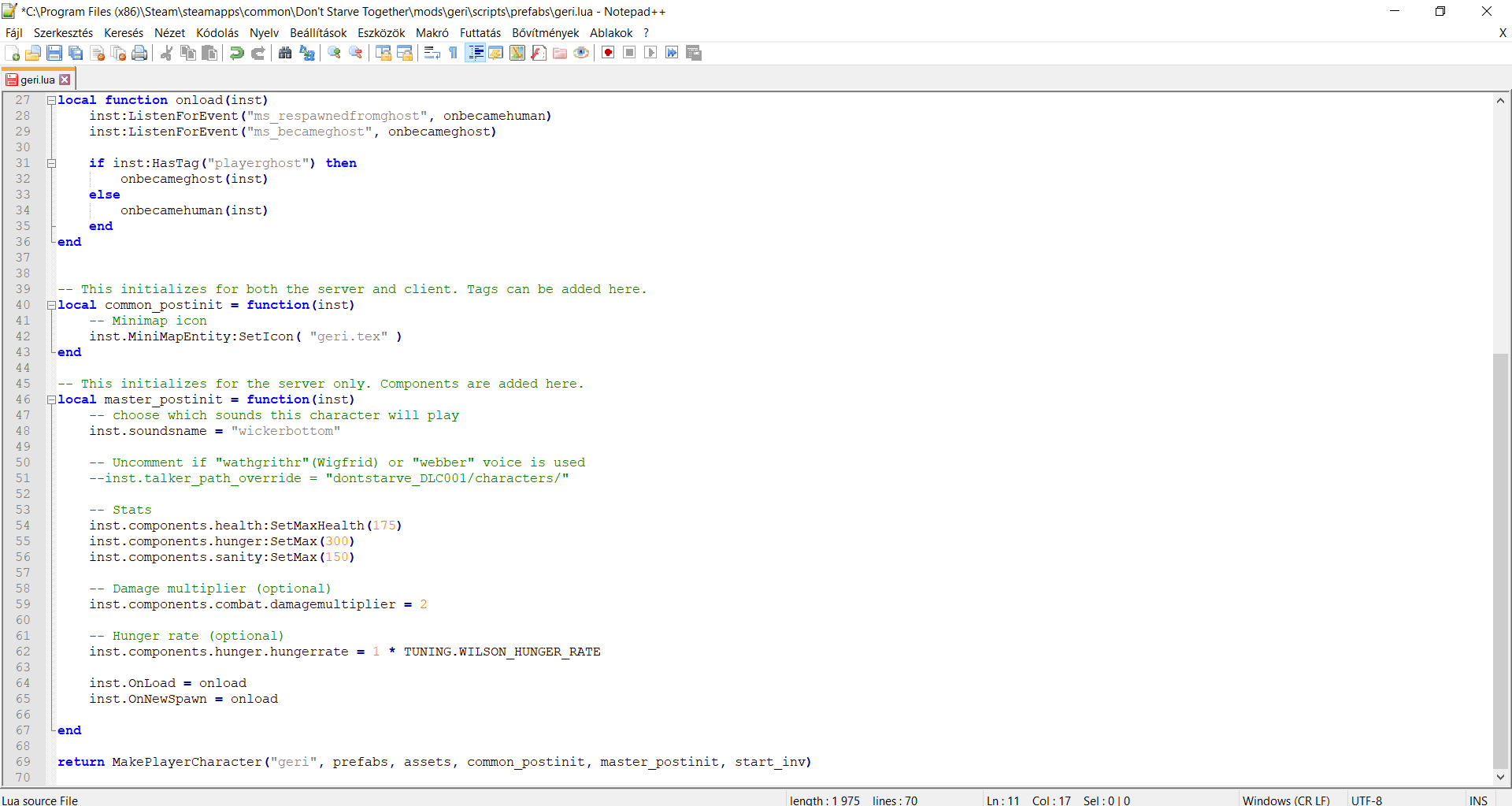Open Find with the binoculars icon
The image size is (1512, 806).
point(285,53)
